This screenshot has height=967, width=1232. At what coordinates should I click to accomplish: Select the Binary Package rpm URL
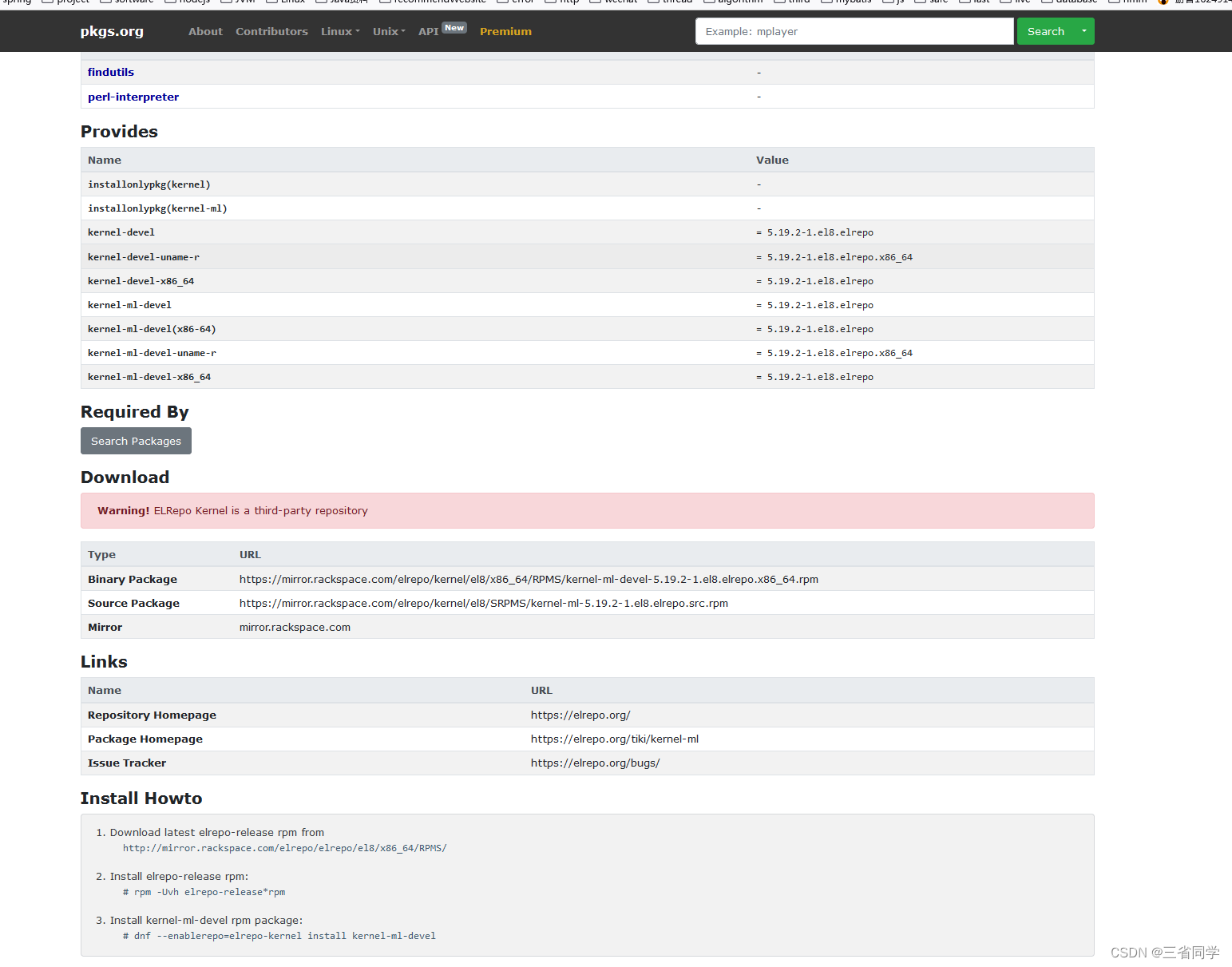529,579
